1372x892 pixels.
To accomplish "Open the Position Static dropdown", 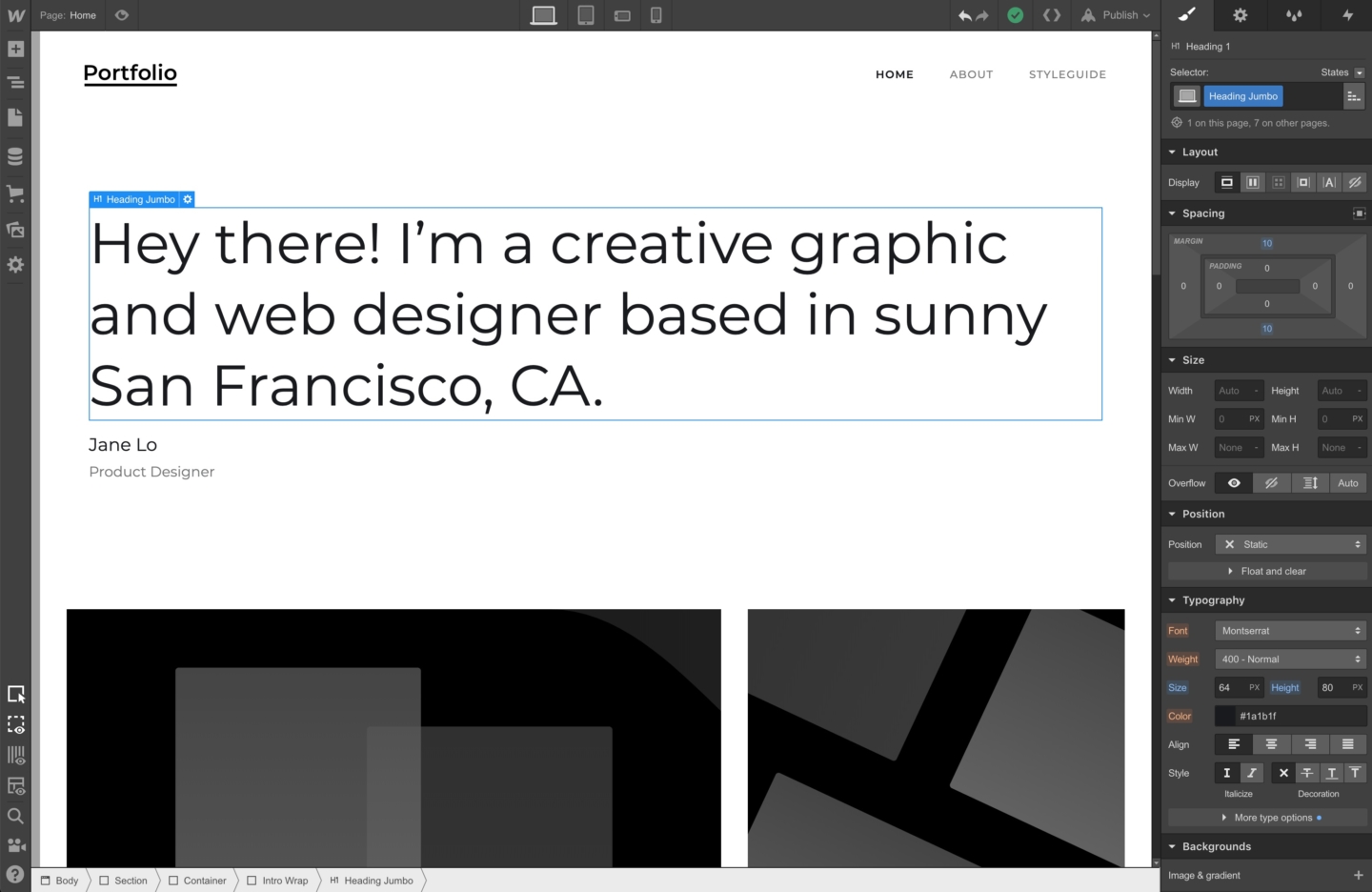I will click(x=1291, y=545).
